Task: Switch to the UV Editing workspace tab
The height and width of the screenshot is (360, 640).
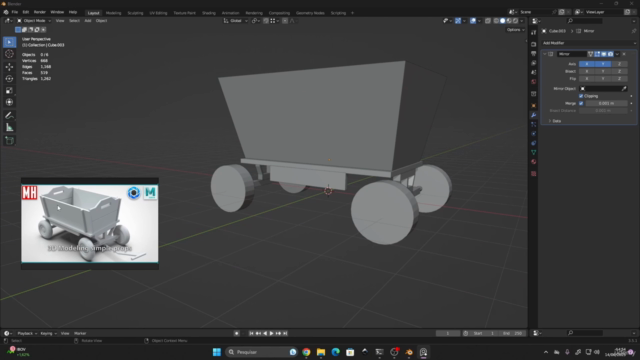Action: pos(158,13)
